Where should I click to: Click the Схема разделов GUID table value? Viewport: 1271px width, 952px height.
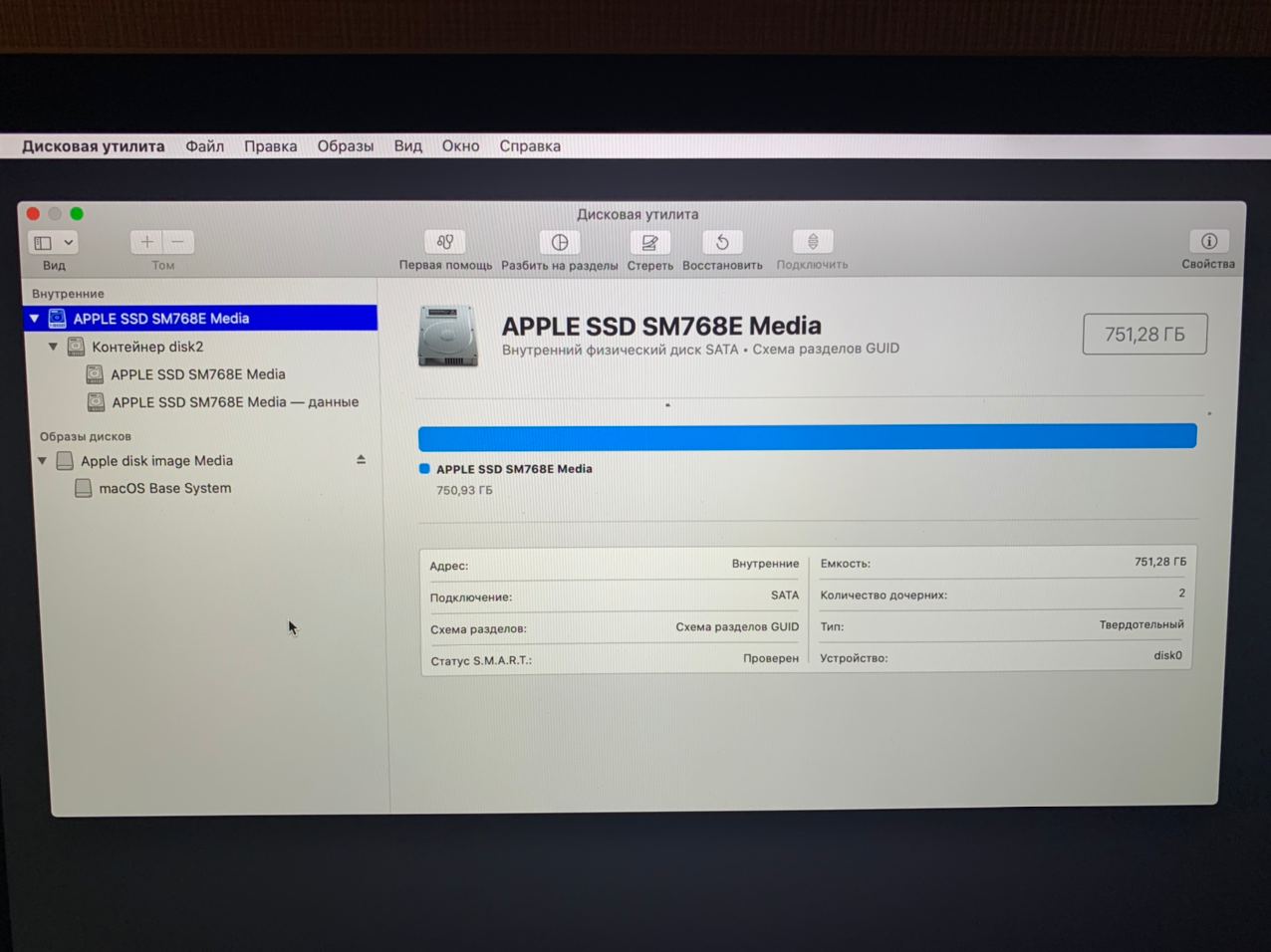(737, 627)
